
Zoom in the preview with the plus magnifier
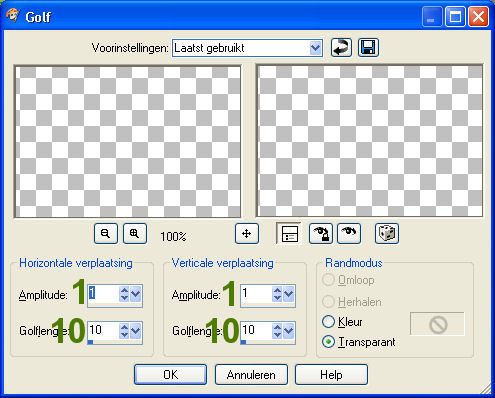coord(135,234)
